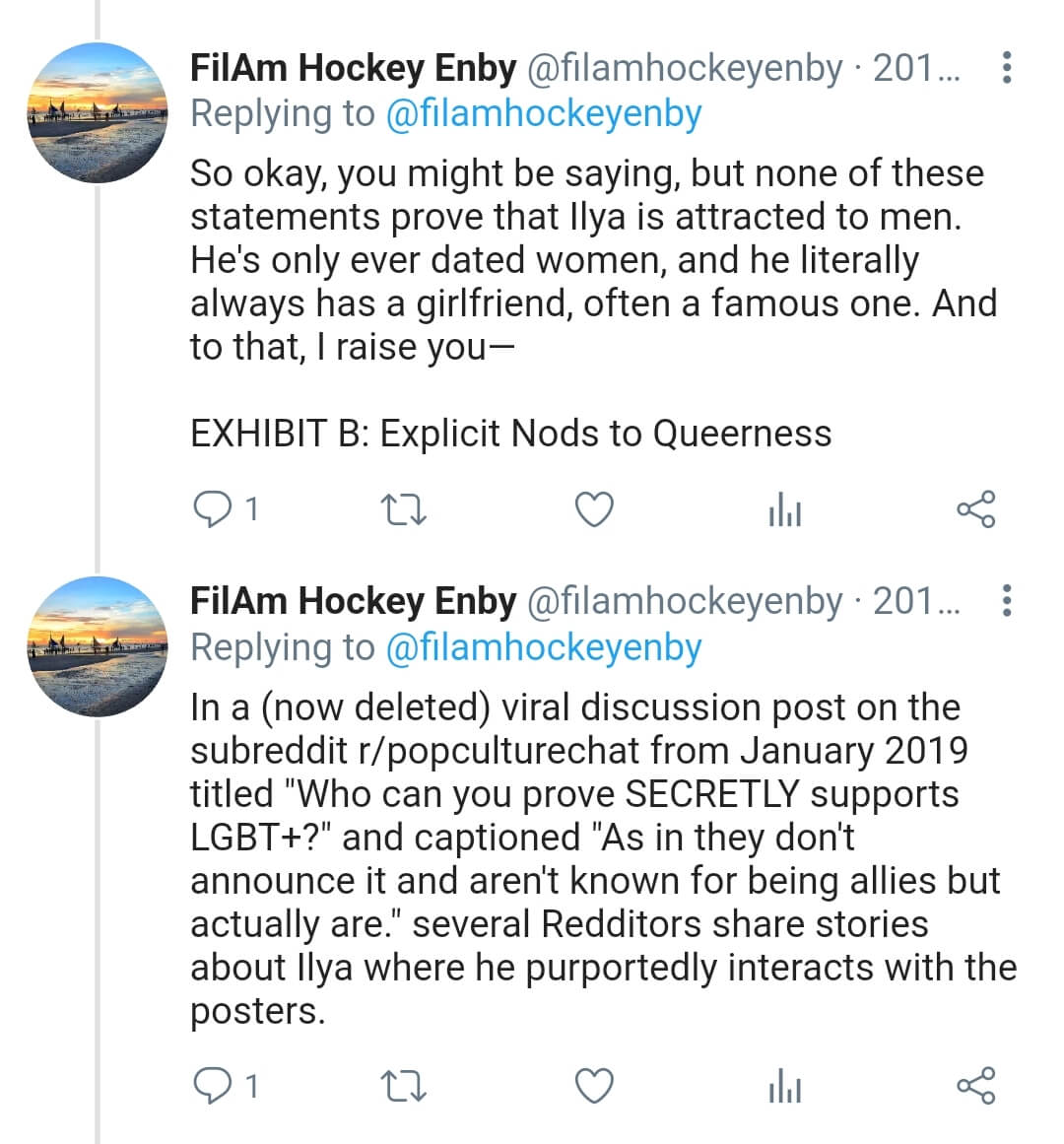Share the subreddit discussion tweet
1064x1144 pixels.
click(975, 1086)
